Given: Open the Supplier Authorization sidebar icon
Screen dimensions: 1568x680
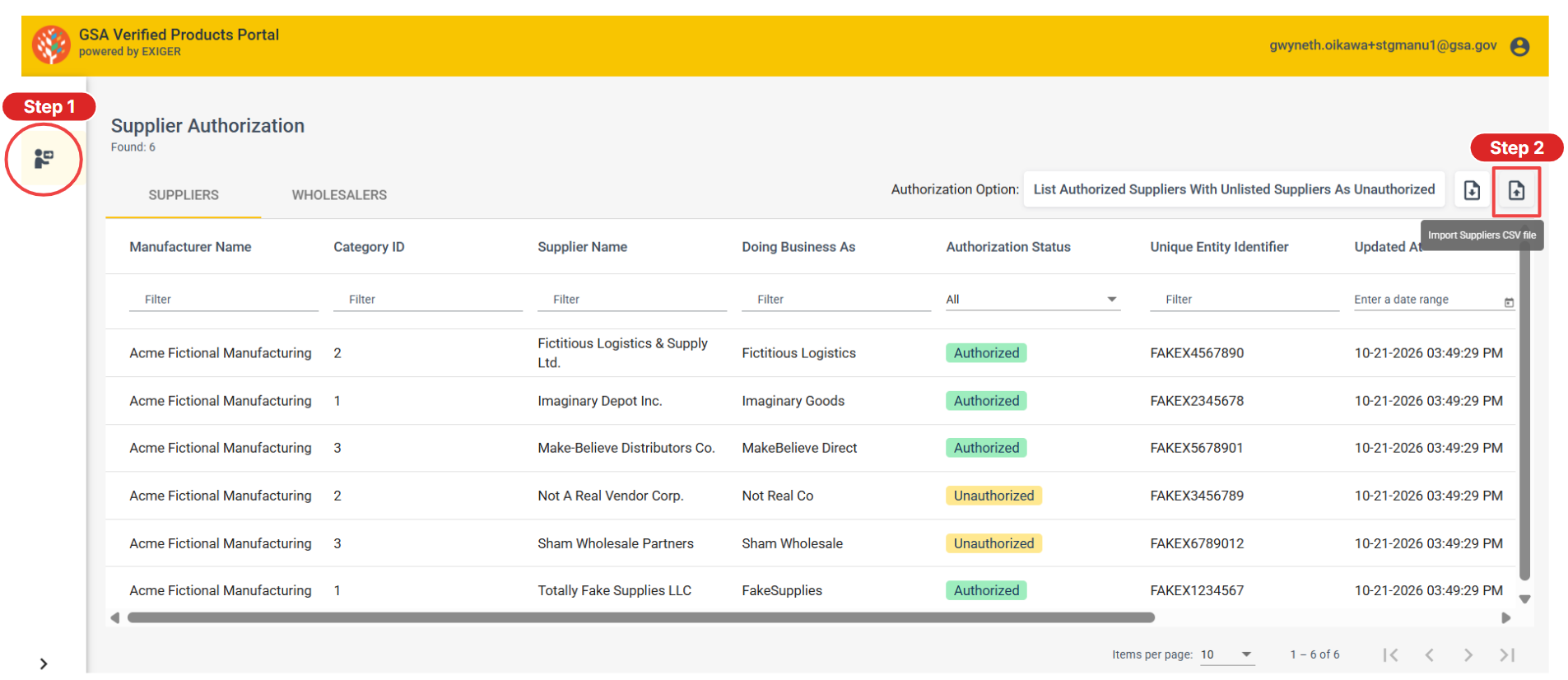Looking at the screenshot, I should pyautogui.click(x=44, y=158).
